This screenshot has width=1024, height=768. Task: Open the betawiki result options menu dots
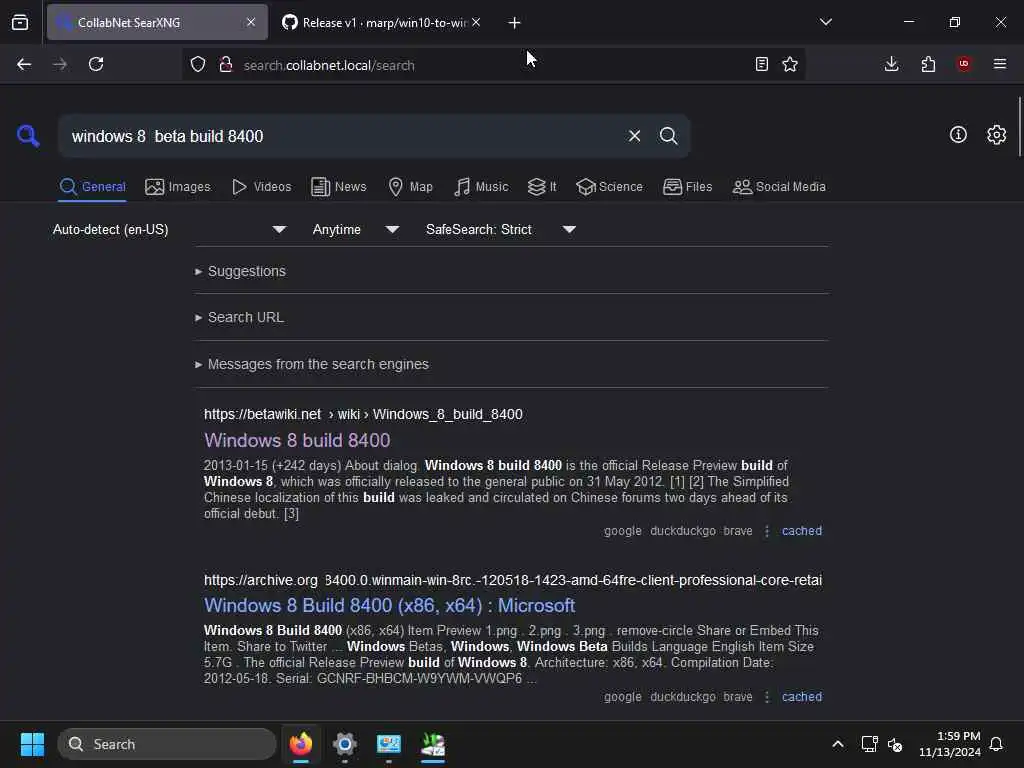(x=767, y=531)
